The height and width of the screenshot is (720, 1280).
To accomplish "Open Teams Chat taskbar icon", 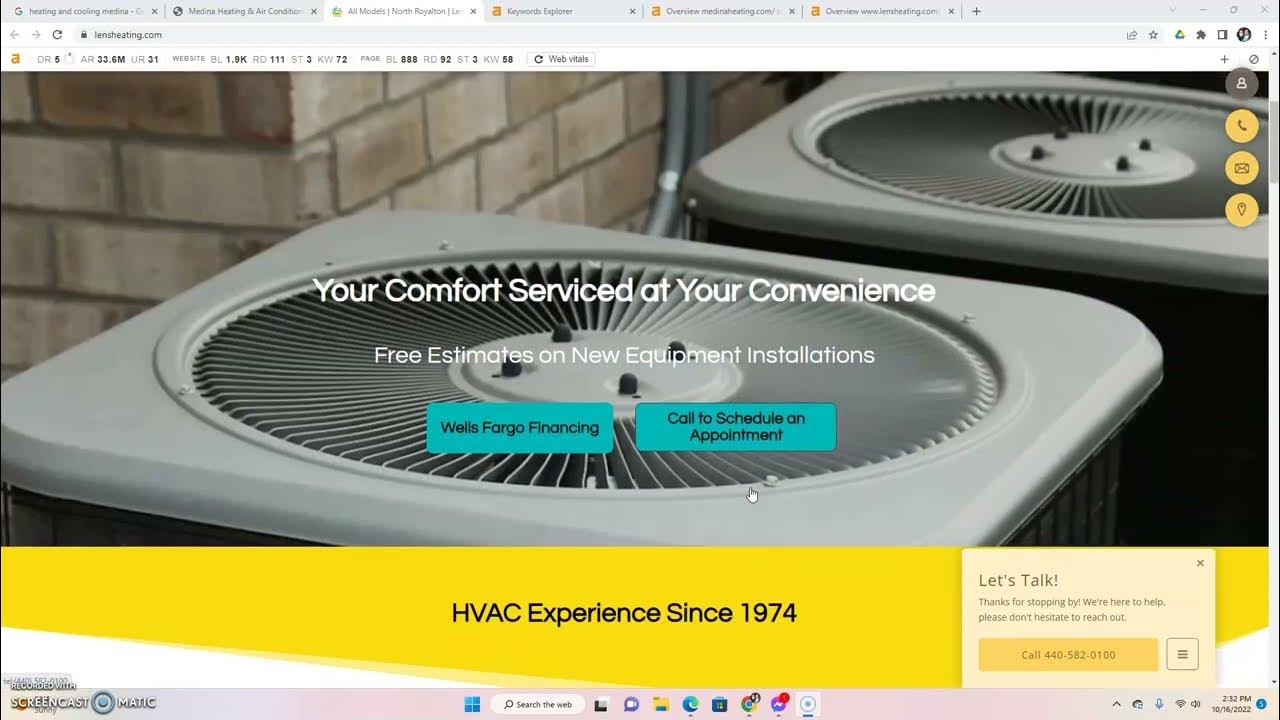I will [x=631, y=704].
